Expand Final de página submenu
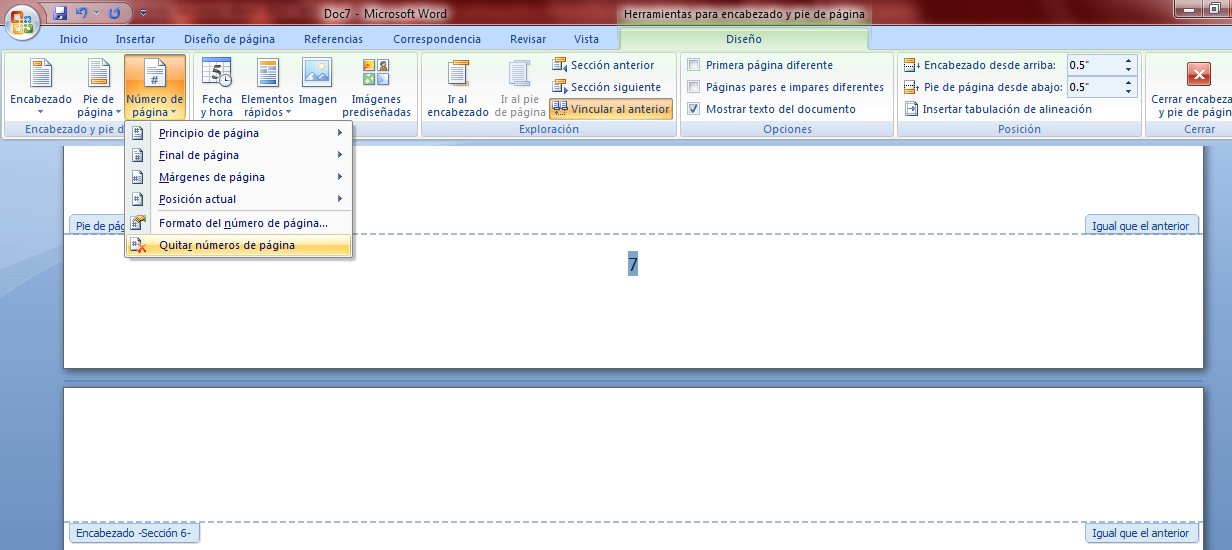This screenshot has width=1232, height=550. click(x=238, y=155)
